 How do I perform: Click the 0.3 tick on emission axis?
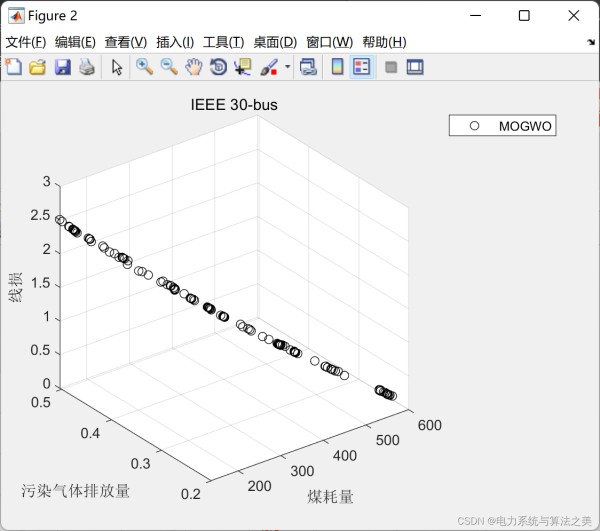click(x=140, y=464)
